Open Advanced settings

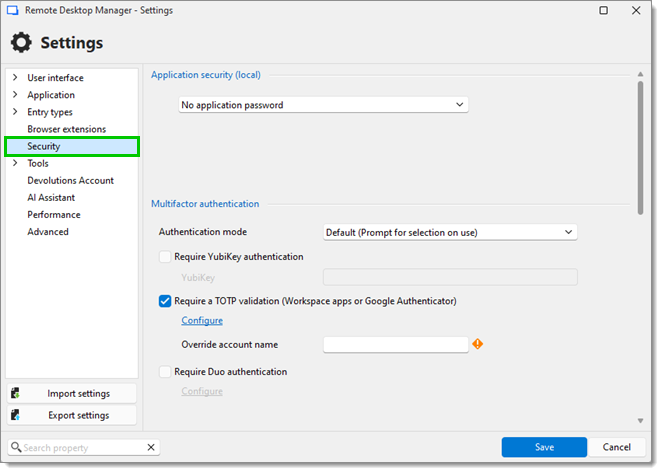pyautogui.click(x=48, y=232)
